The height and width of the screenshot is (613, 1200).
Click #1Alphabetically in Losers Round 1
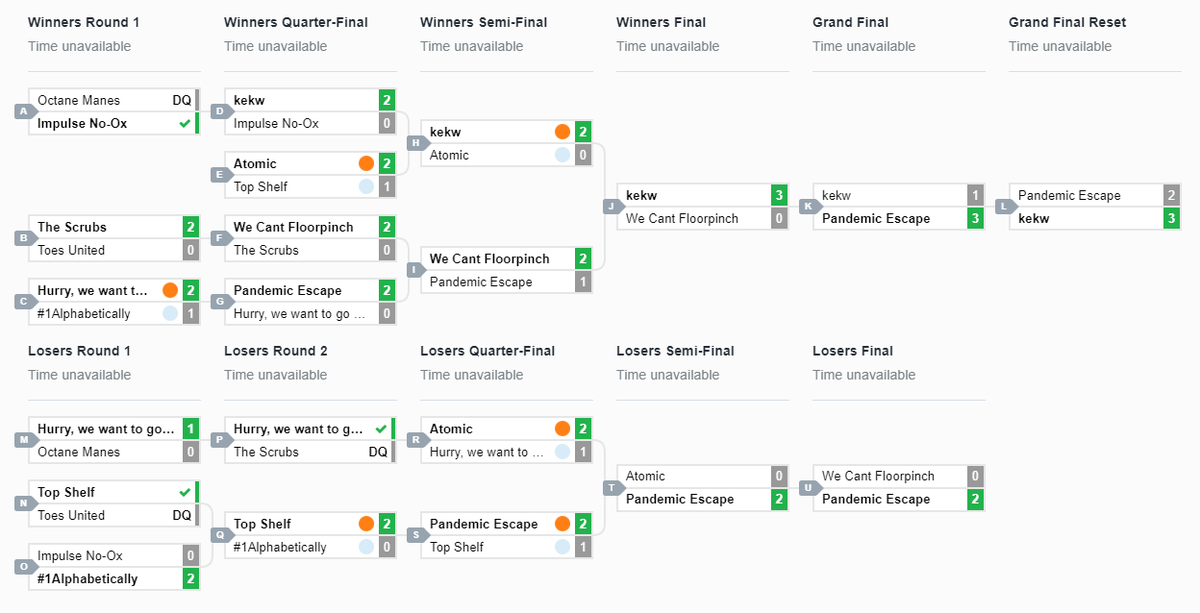[88, 579]
